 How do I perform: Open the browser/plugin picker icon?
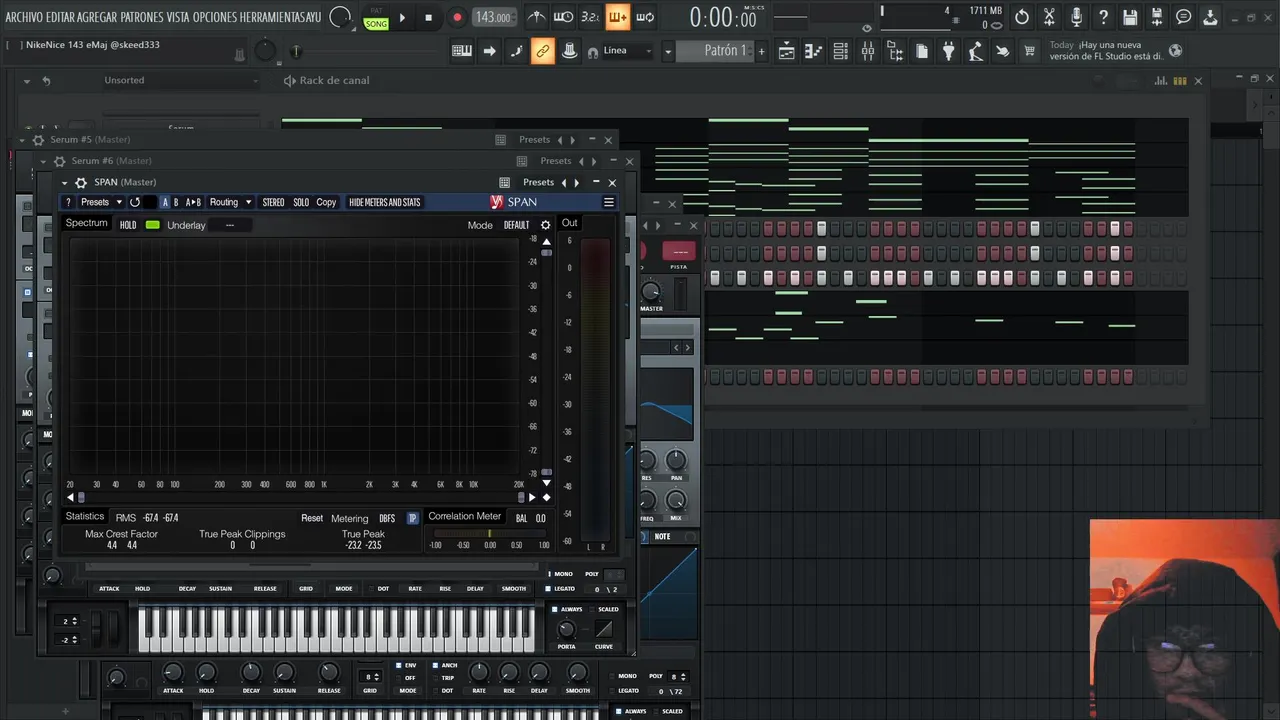point(895,51)
